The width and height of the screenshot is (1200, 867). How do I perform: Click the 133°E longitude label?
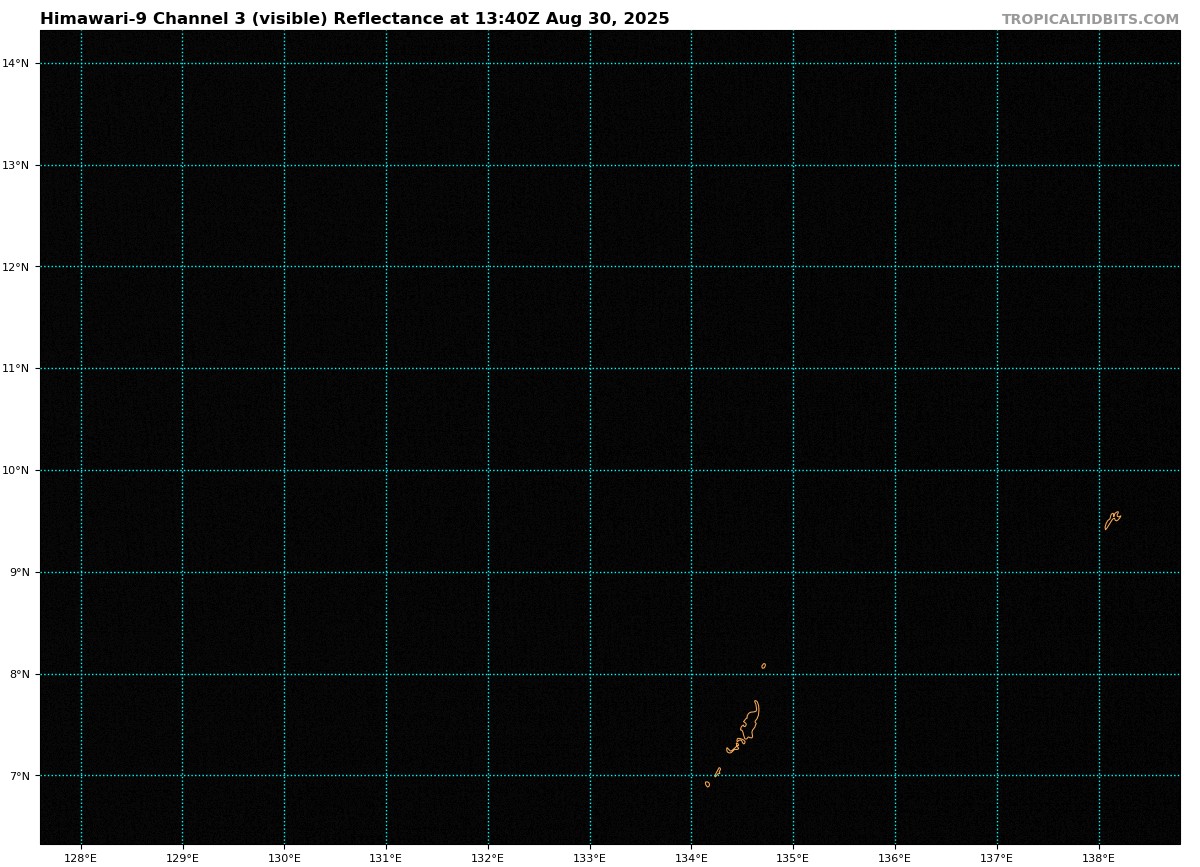(590, 858)
